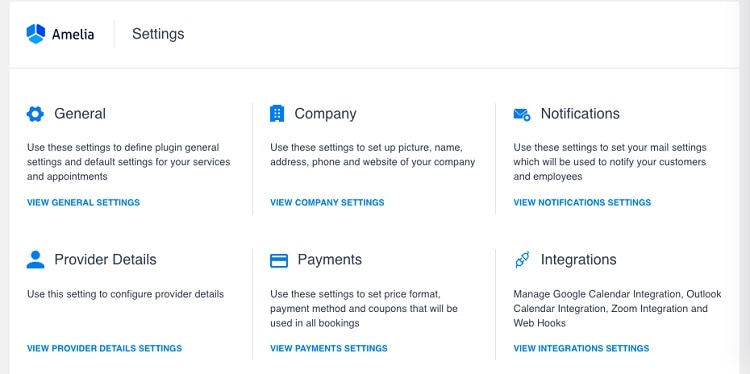
Task: Click the Settings page title
Action: [x=158, y=34]
